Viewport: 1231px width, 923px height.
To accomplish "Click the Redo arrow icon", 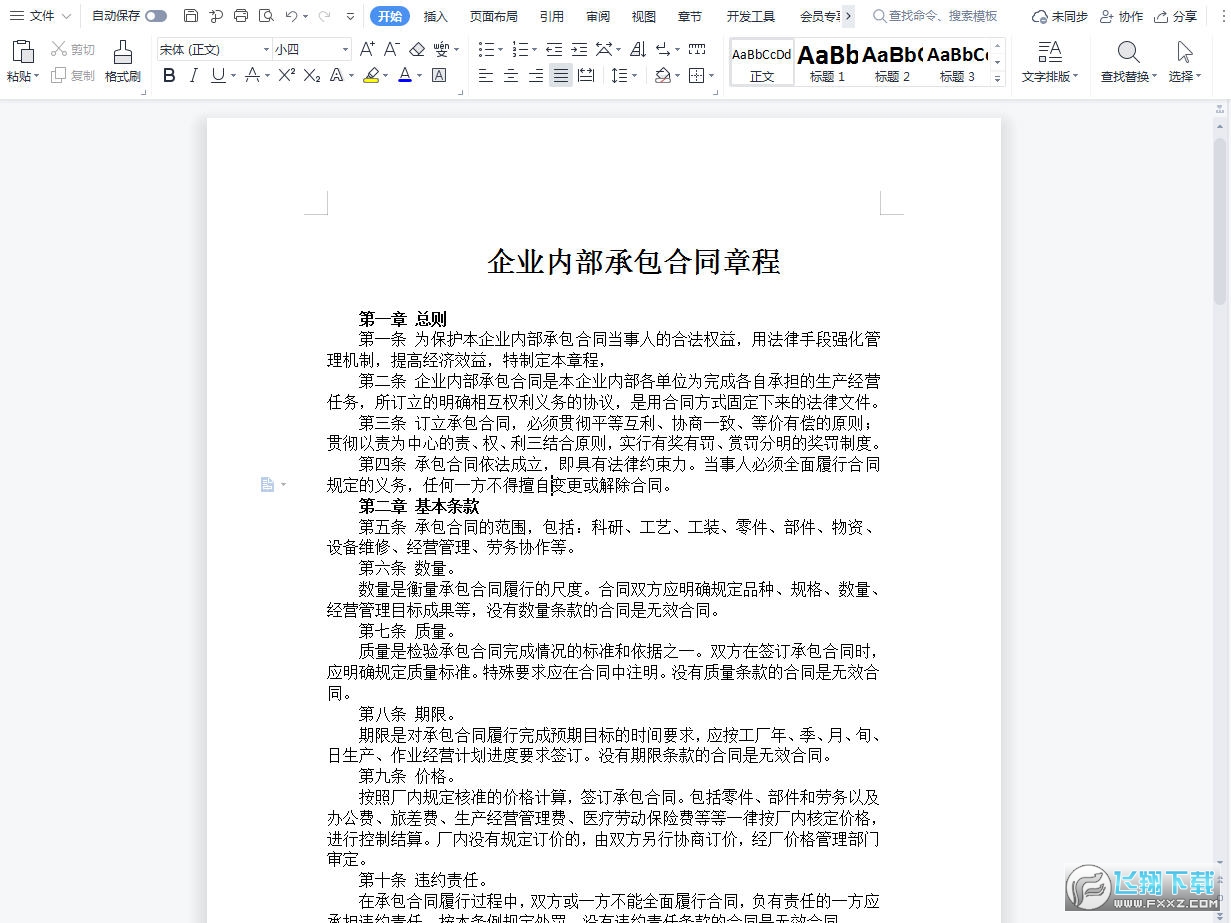I will tap(324, 16).
